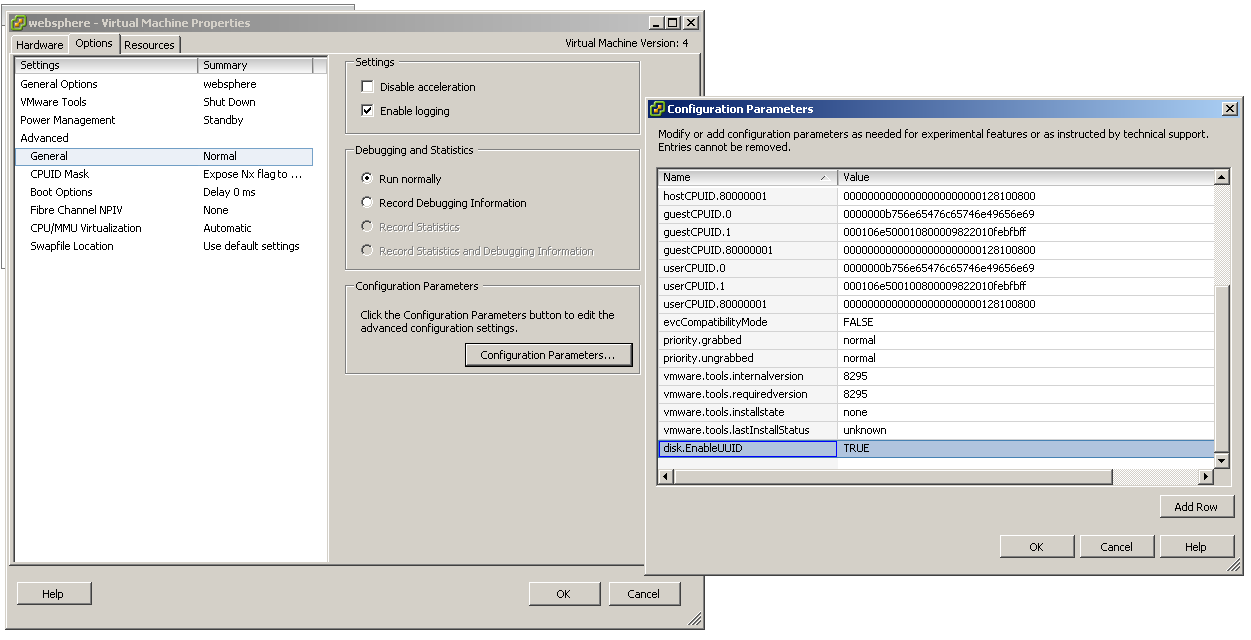This screenshot has height=640, width=1251.
Task: Click Cancel in the Virtual Machine Properties dialog
Action: point(644,593)
